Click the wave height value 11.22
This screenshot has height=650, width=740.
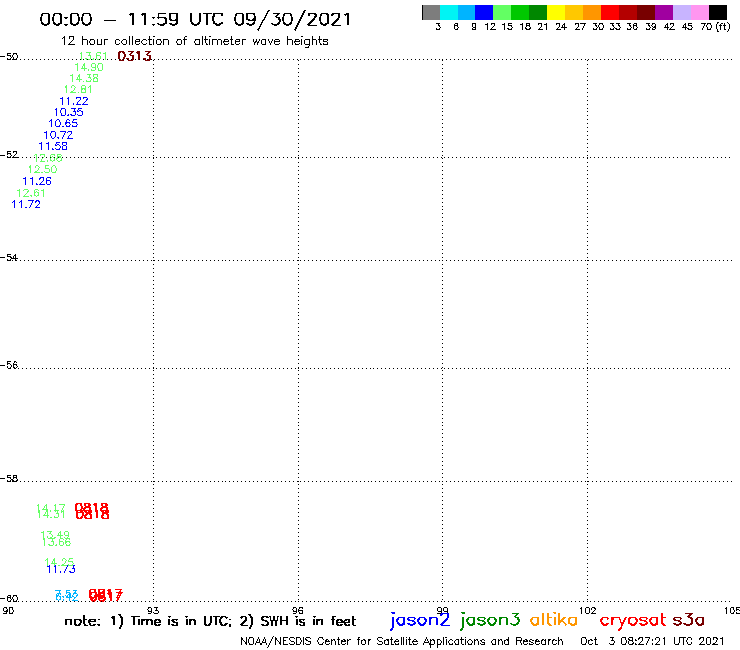click(x=74, y=101)
